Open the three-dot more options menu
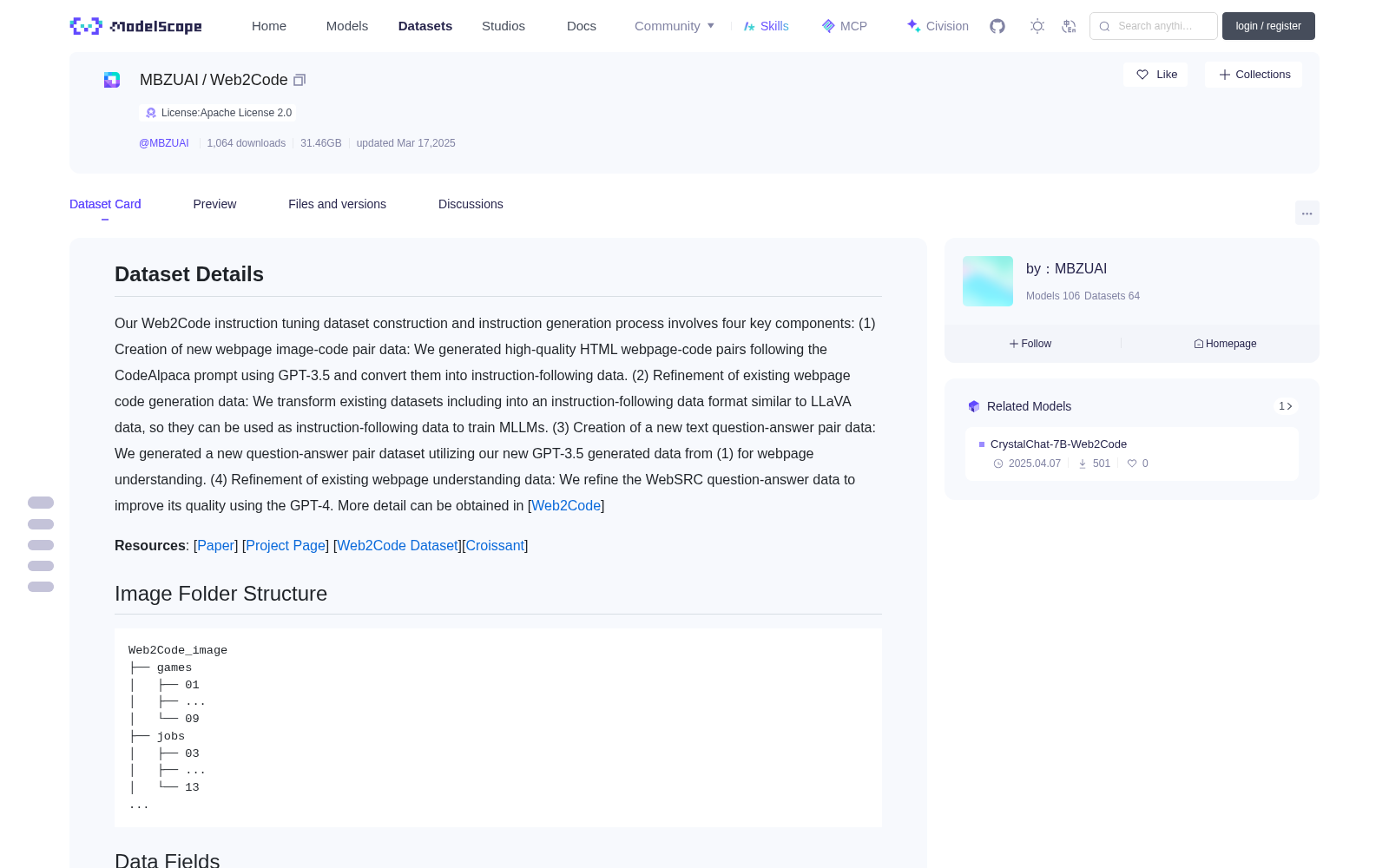Image resolution: width=1389 pixels, height=868 pixels. (1307, 213)
